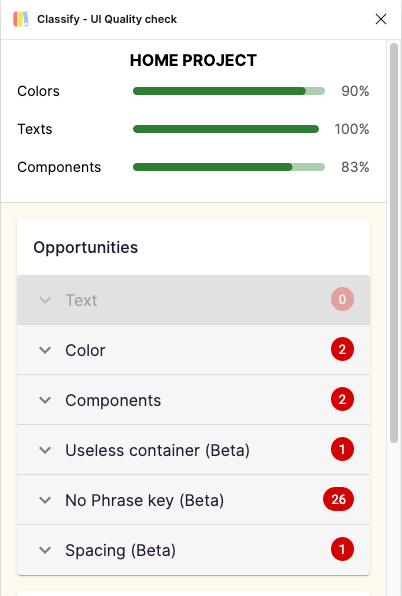Click the Useless container count badge
The image size is (402, 596).
tap(342, 449)
